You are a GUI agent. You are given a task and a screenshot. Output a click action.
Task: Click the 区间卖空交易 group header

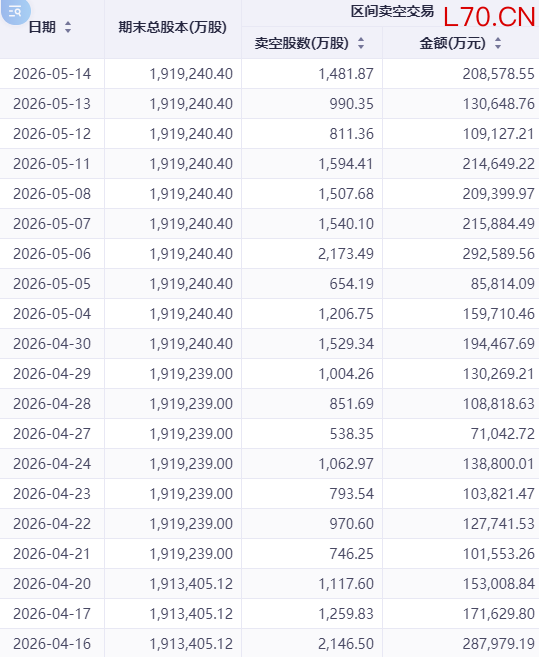pos(392,11)
